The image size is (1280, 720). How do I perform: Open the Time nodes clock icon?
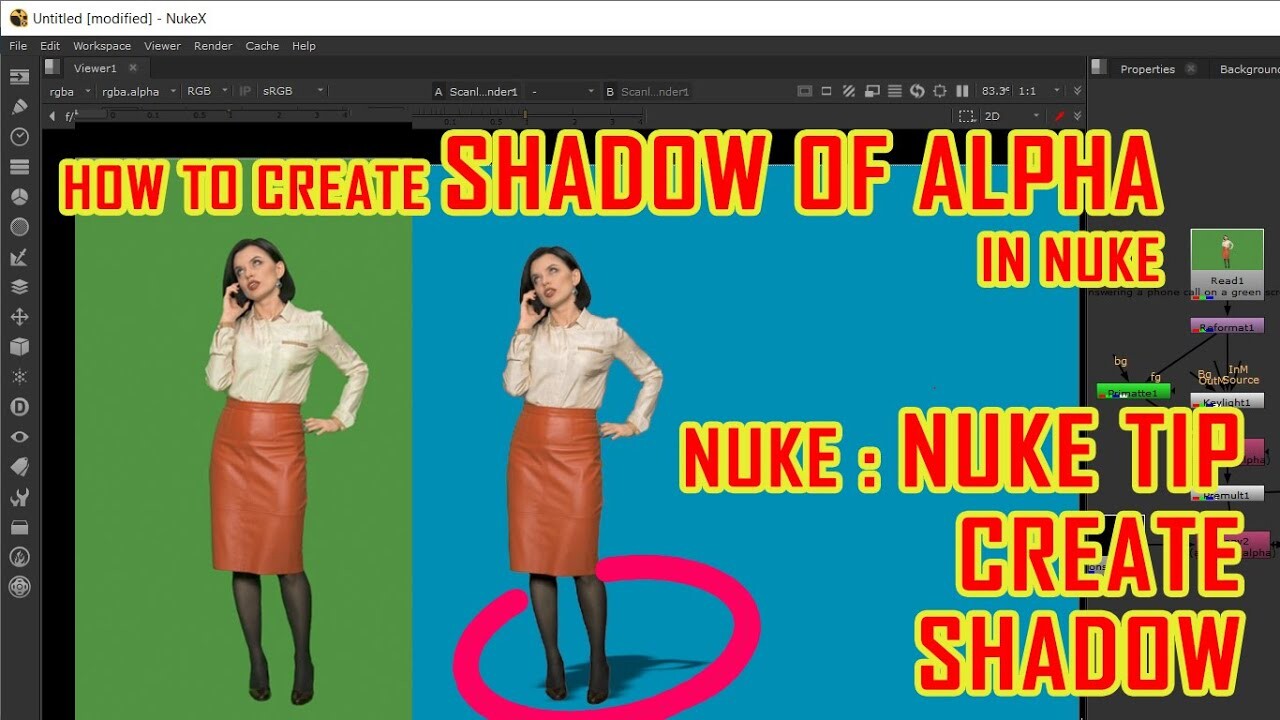(x=19, y=136)
